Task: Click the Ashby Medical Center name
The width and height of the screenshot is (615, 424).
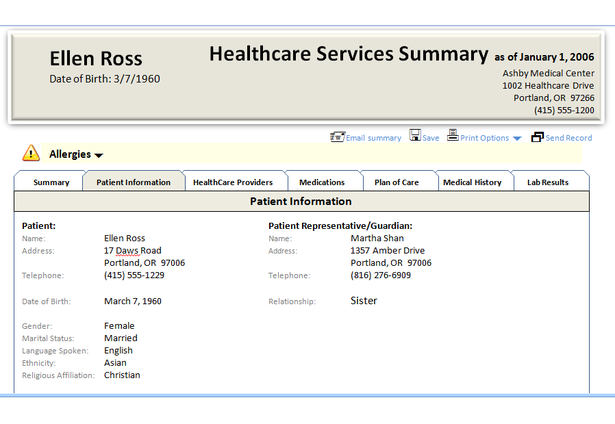Action: [x=548, y=73]
